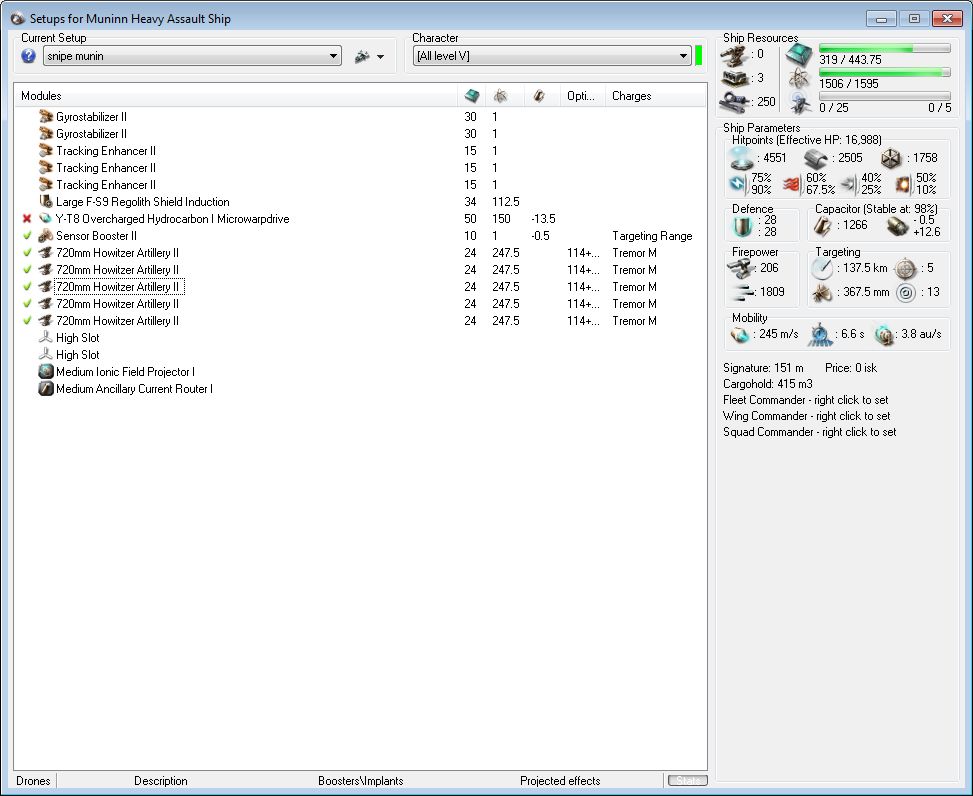The height and width of the screenshot is (796, 973).
Task: Sort by the powergrid column header icon
Action: 500,96
